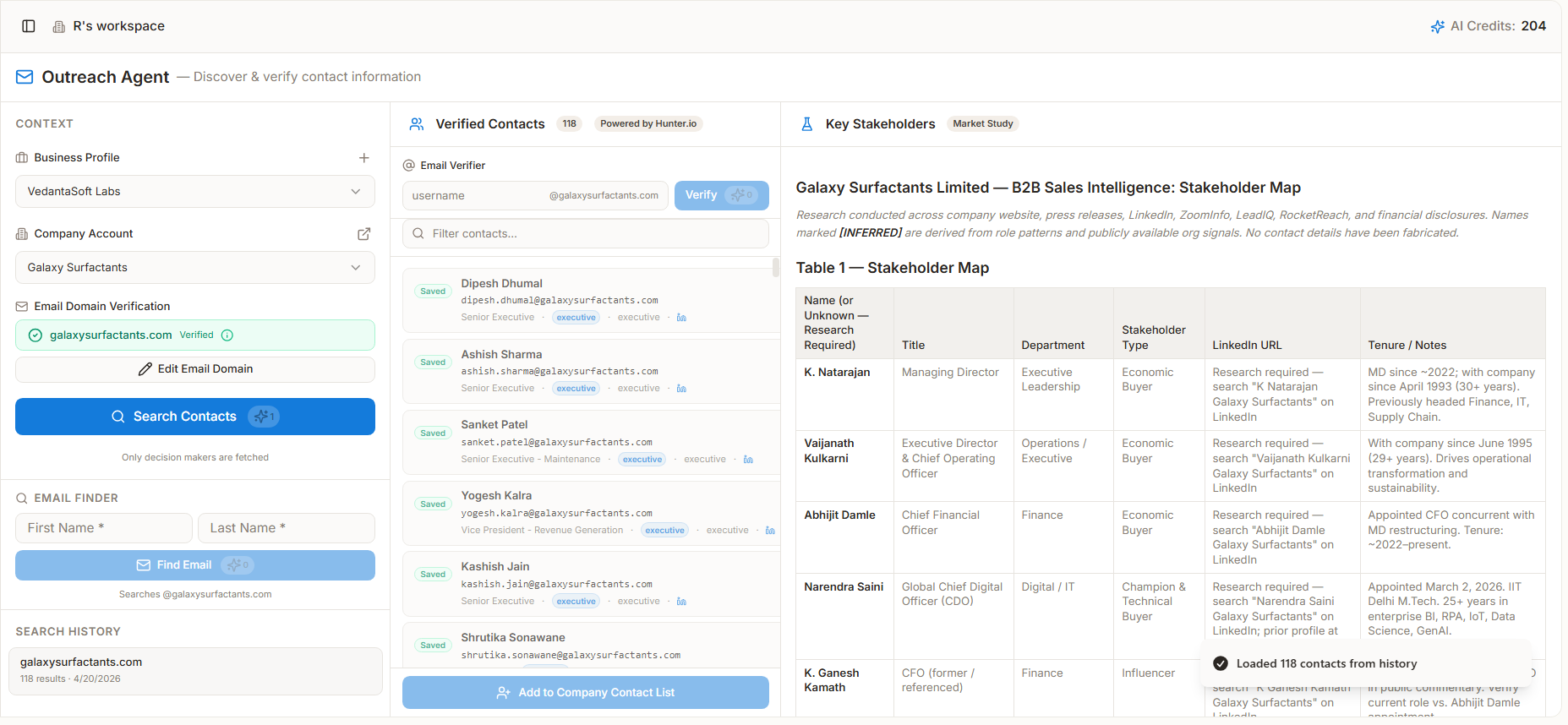Click executive tag on Sanket Patel card
1568x725 pixels.
point(642,460)
